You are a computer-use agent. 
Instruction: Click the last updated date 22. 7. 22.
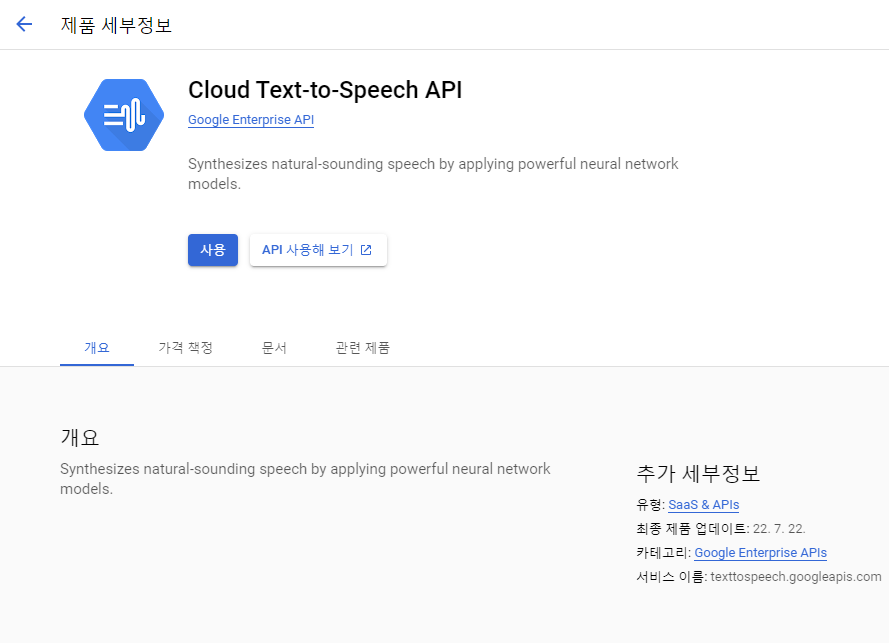(779, 529)
